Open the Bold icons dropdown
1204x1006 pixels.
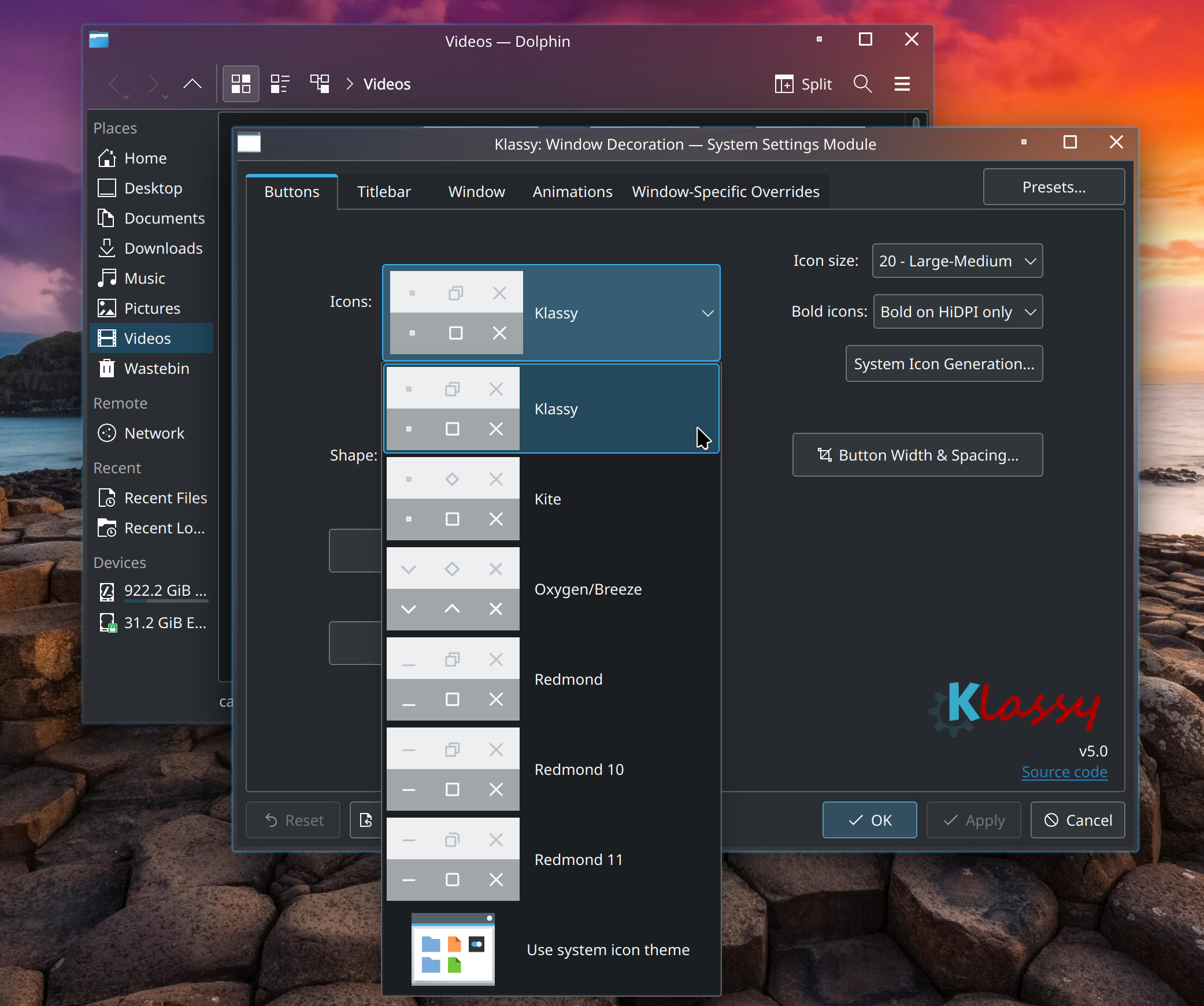pyautogui.click(x=957, y=312)
